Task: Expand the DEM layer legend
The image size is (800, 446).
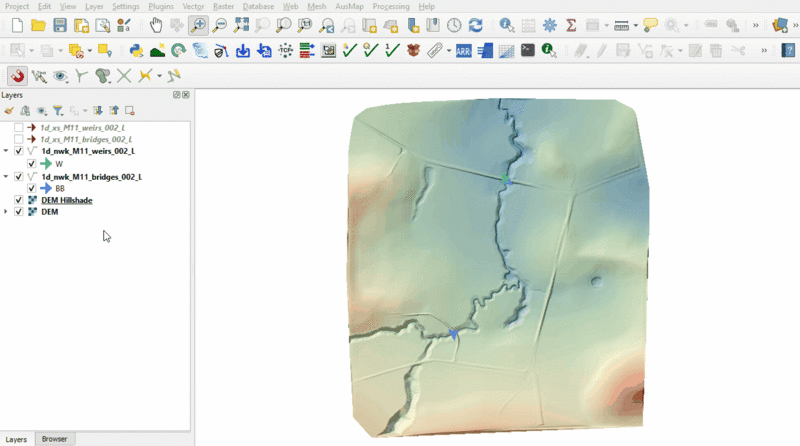Action: pos(7,212)
